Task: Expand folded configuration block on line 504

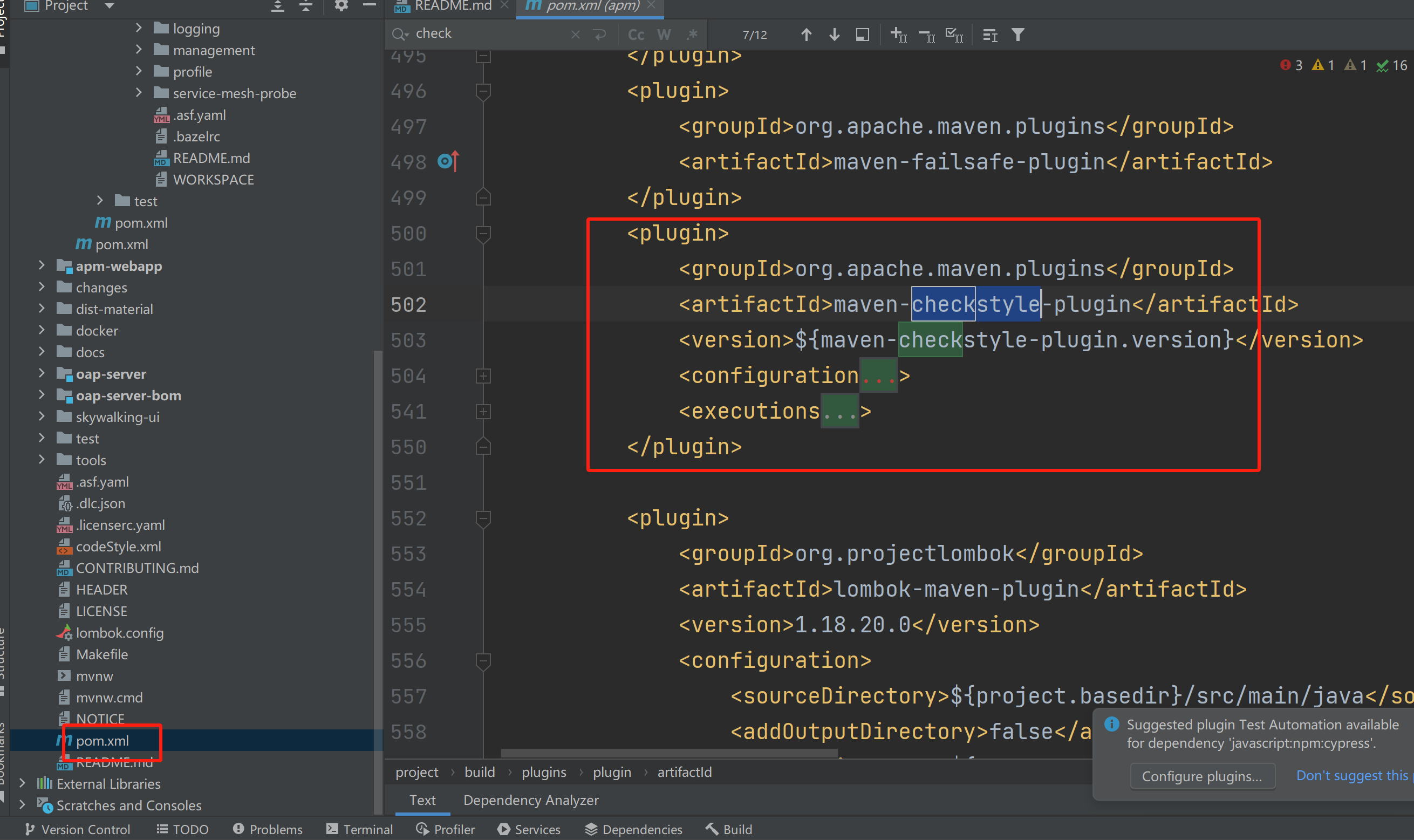Action: (x=483, y=376)
